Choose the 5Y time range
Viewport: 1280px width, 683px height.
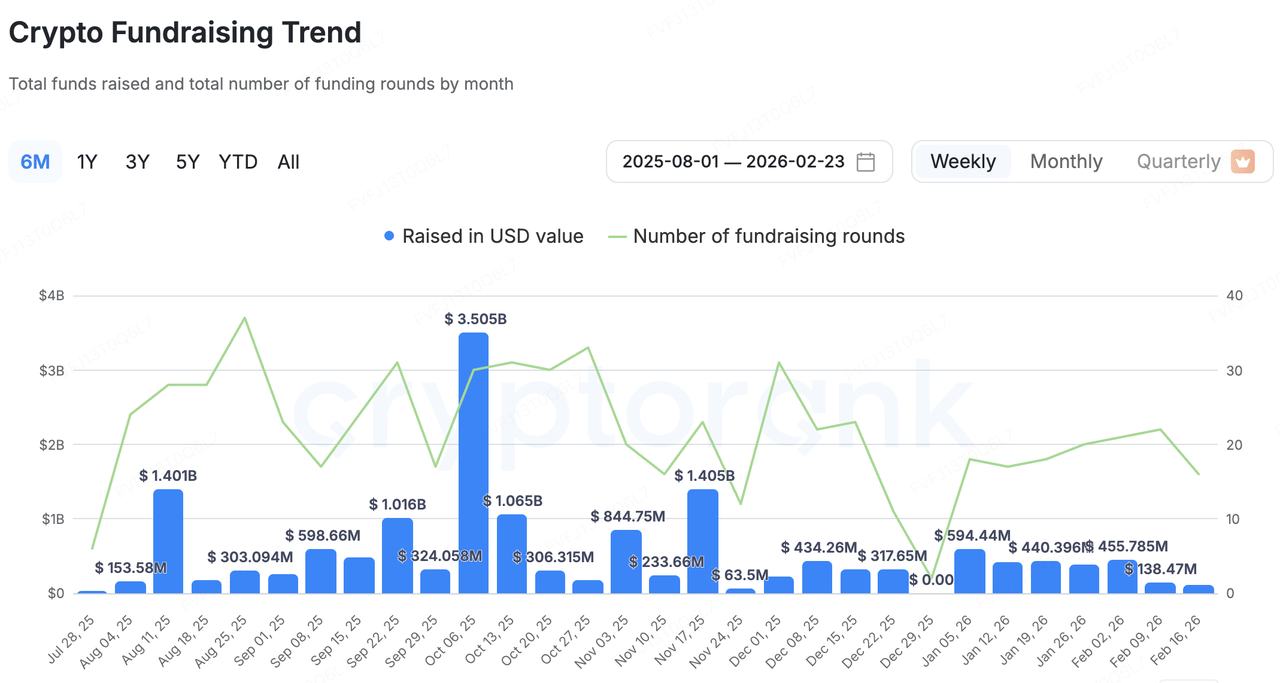pos(188,162)
